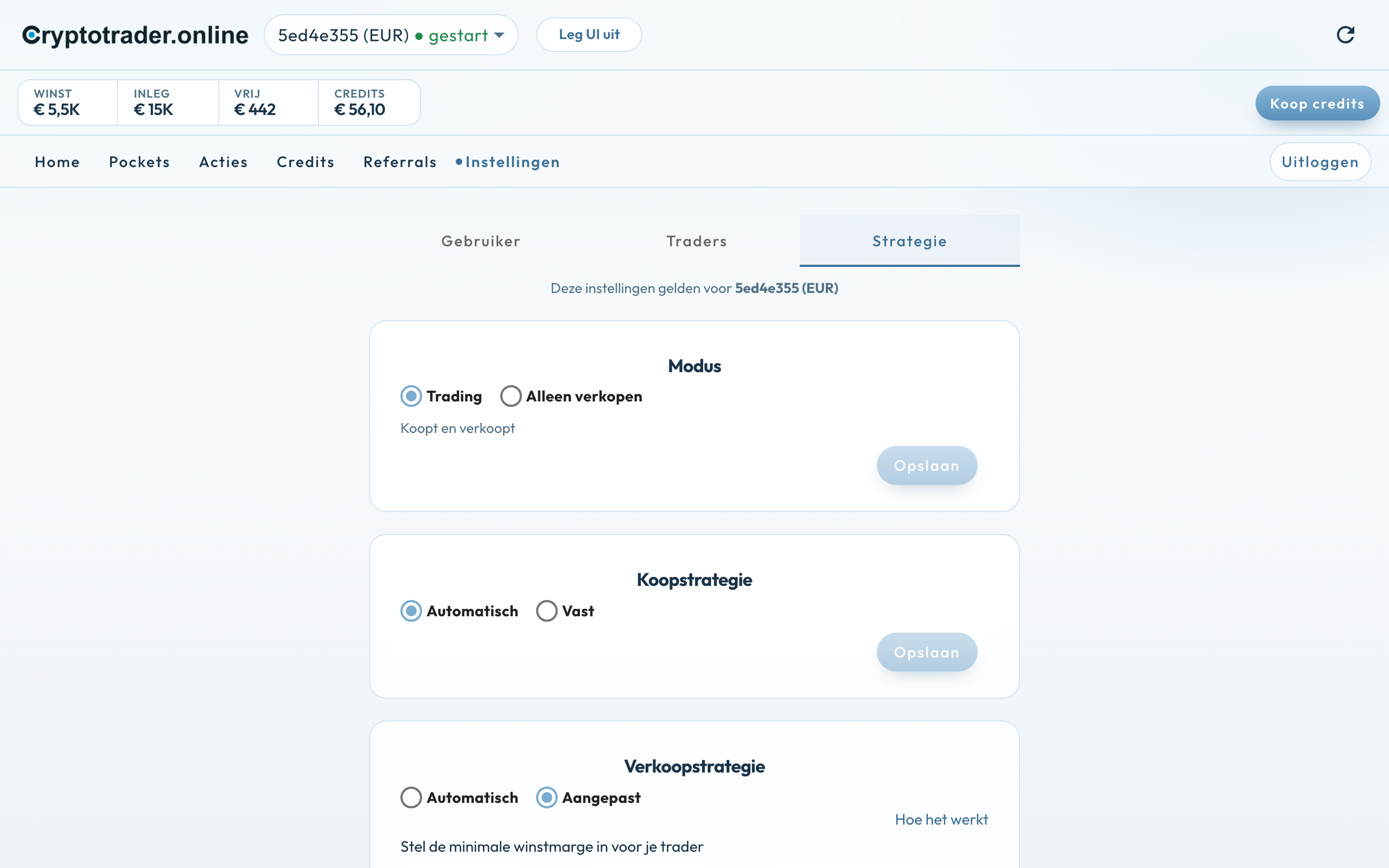Open the Pockets page
Screen dimensions: 1389x868
click(139, 162)
